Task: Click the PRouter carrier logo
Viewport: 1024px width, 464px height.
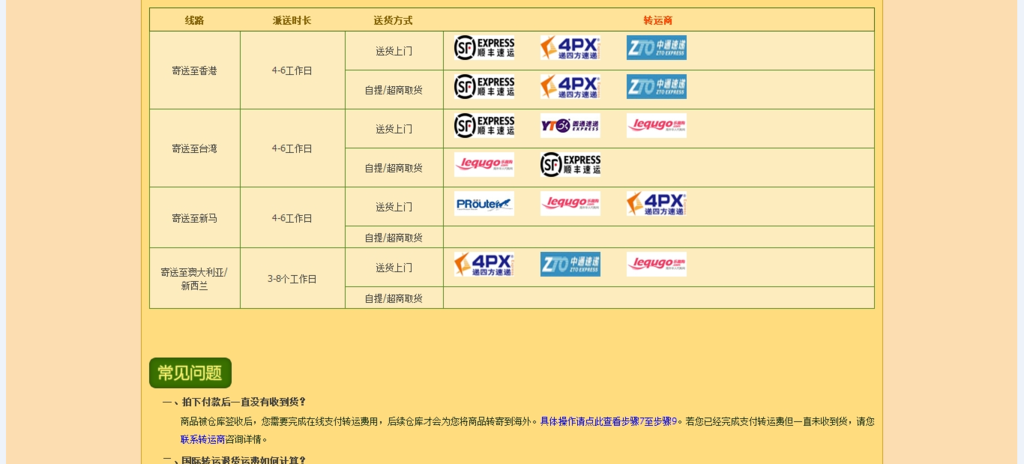Action: 484,203
